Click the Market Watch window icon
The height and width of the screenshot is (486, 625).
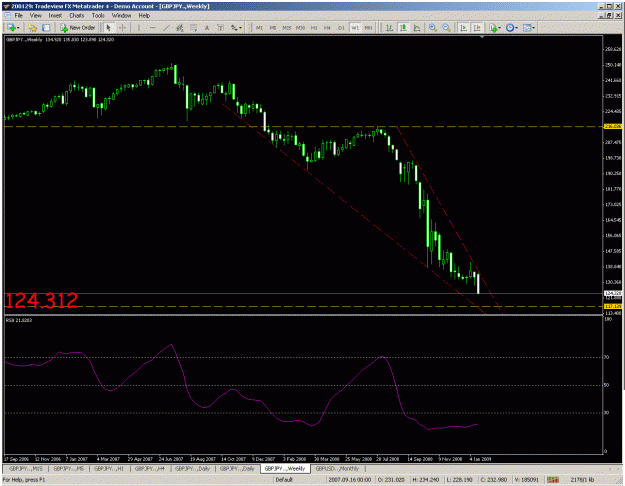(46, 28)
